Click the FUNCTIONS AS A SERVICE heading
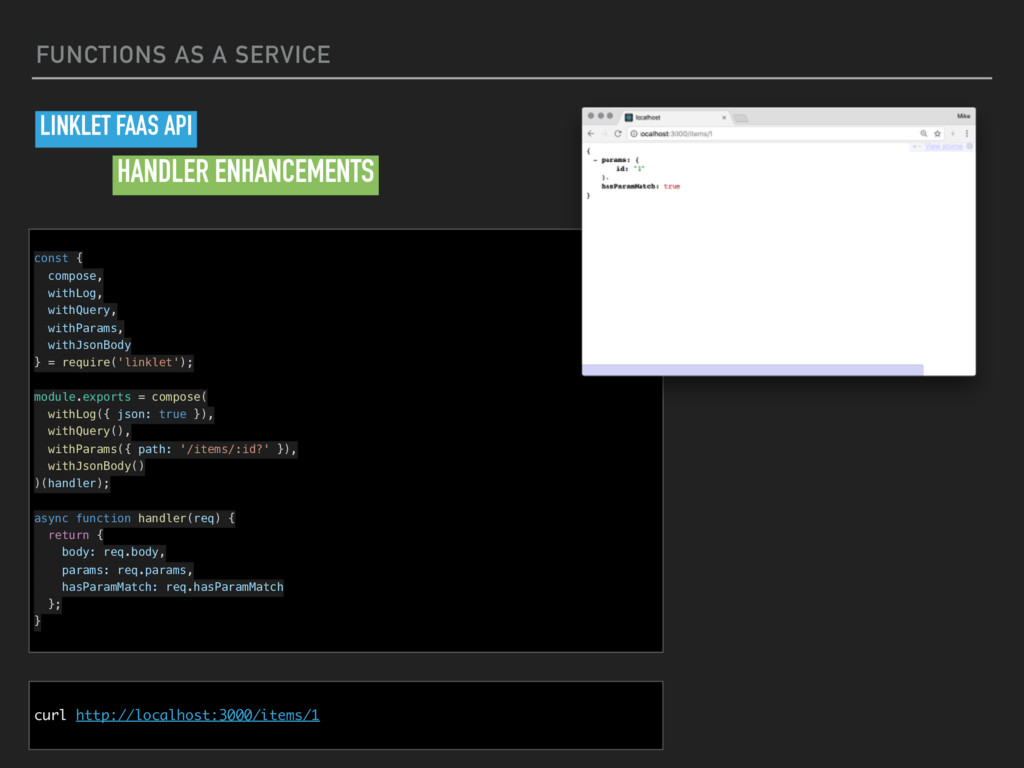This screenshot has width=1024, height=768. pyautogui.click(x=184, y=55)
